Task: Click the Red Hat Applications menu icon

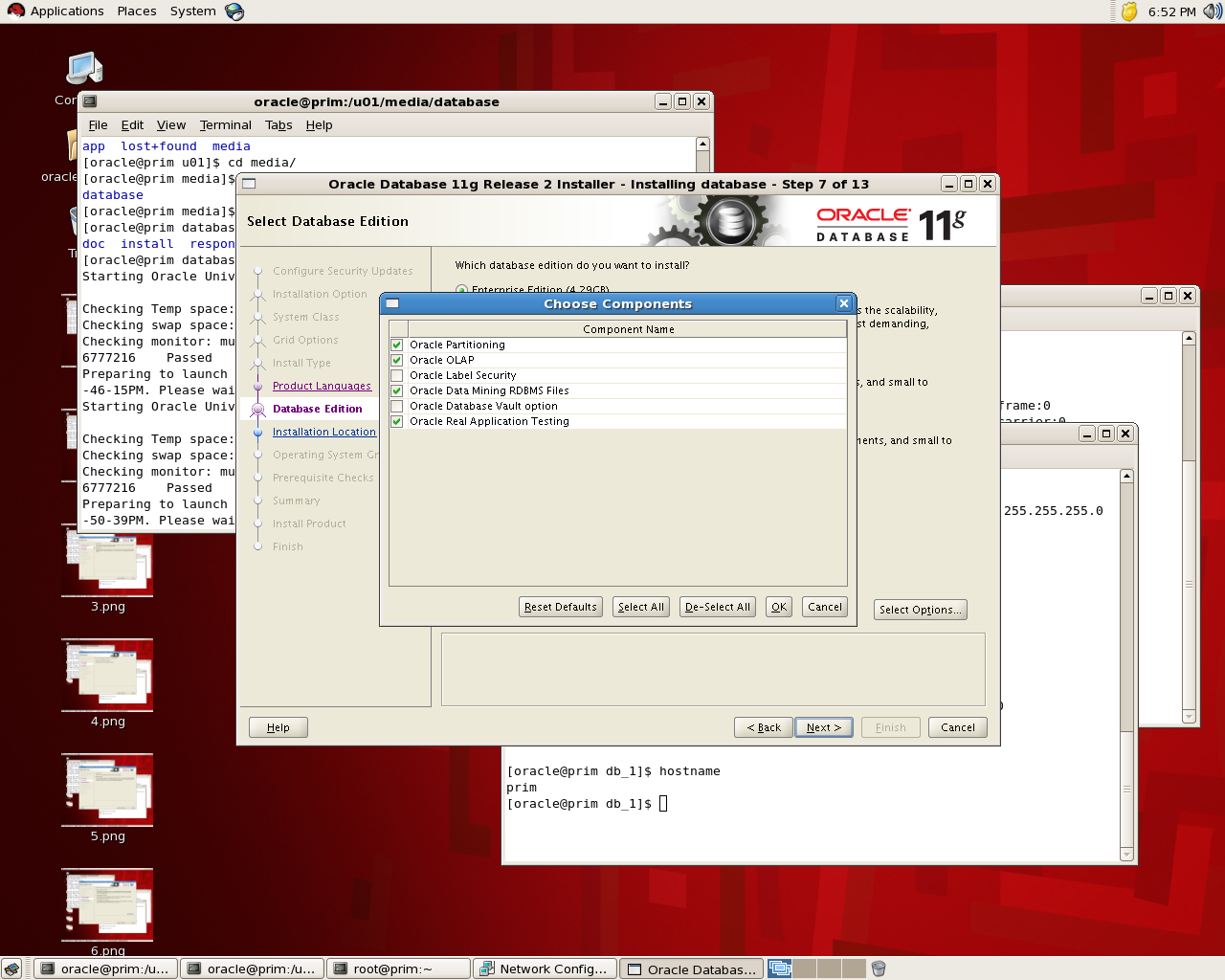Action: coord(15,11)
